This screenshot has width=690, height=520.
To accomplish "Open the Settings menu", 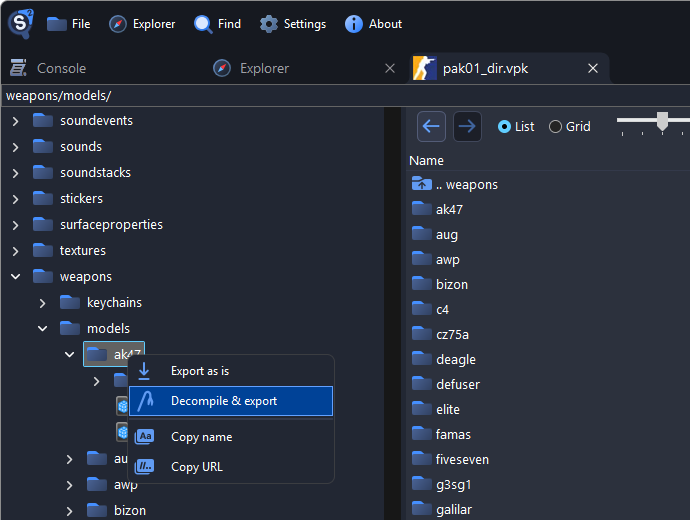I will coord(293,24).
